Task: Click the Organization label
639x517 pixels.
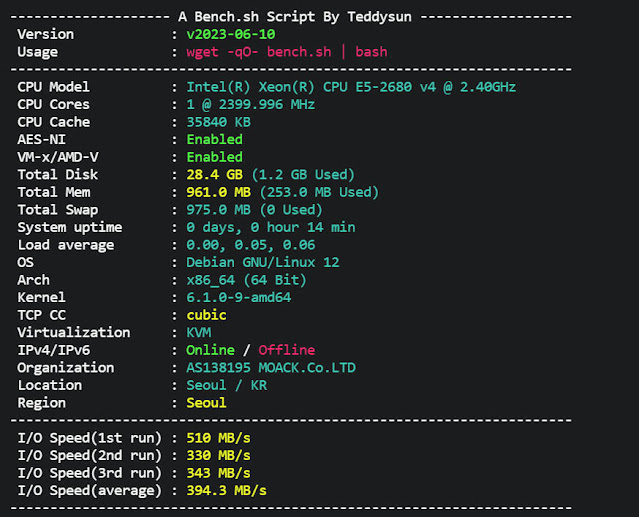Action: click(x=66, y=368)
